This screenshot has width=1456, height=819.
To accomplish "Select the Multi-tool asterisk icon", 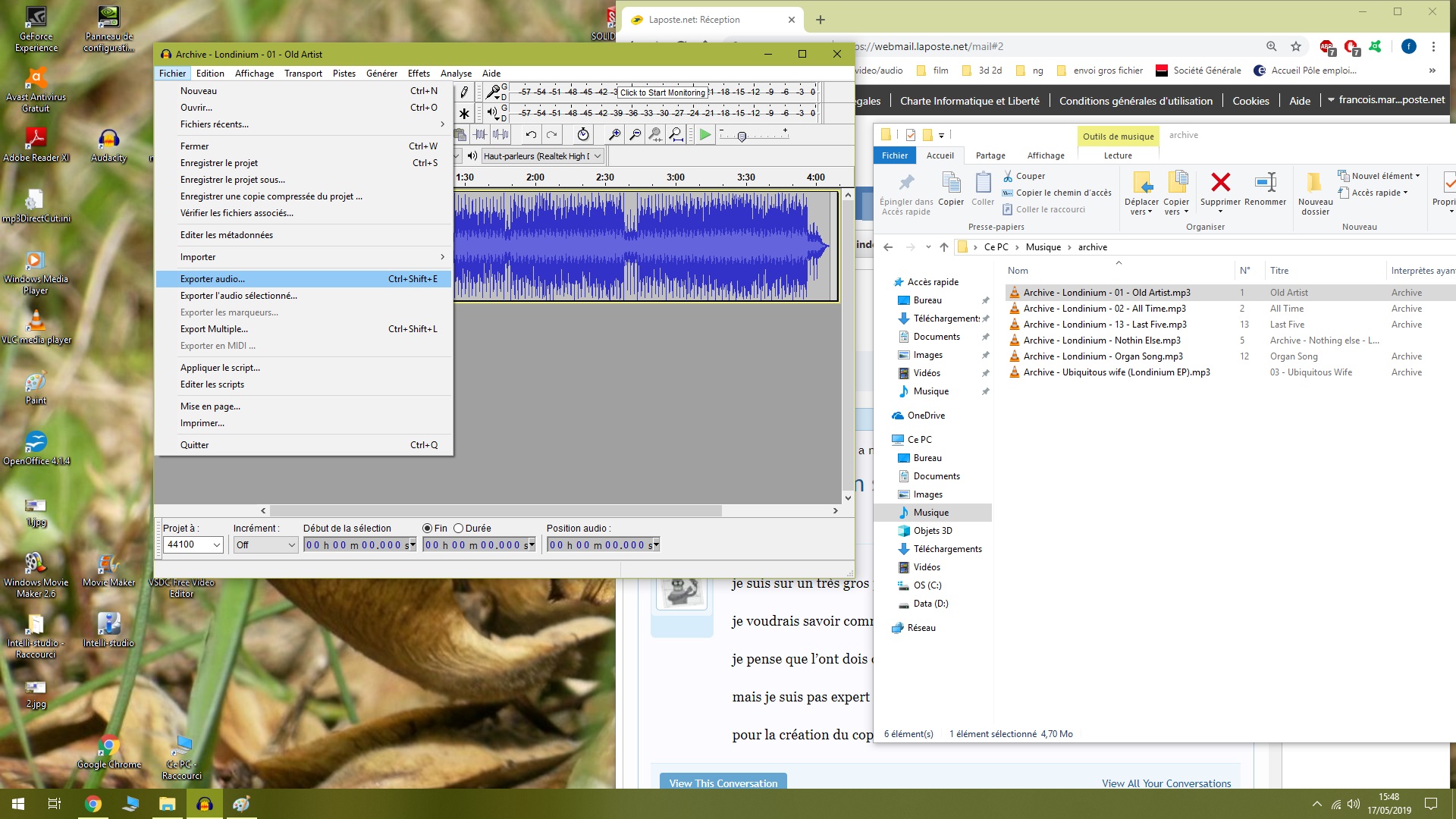I will [464, 114].
